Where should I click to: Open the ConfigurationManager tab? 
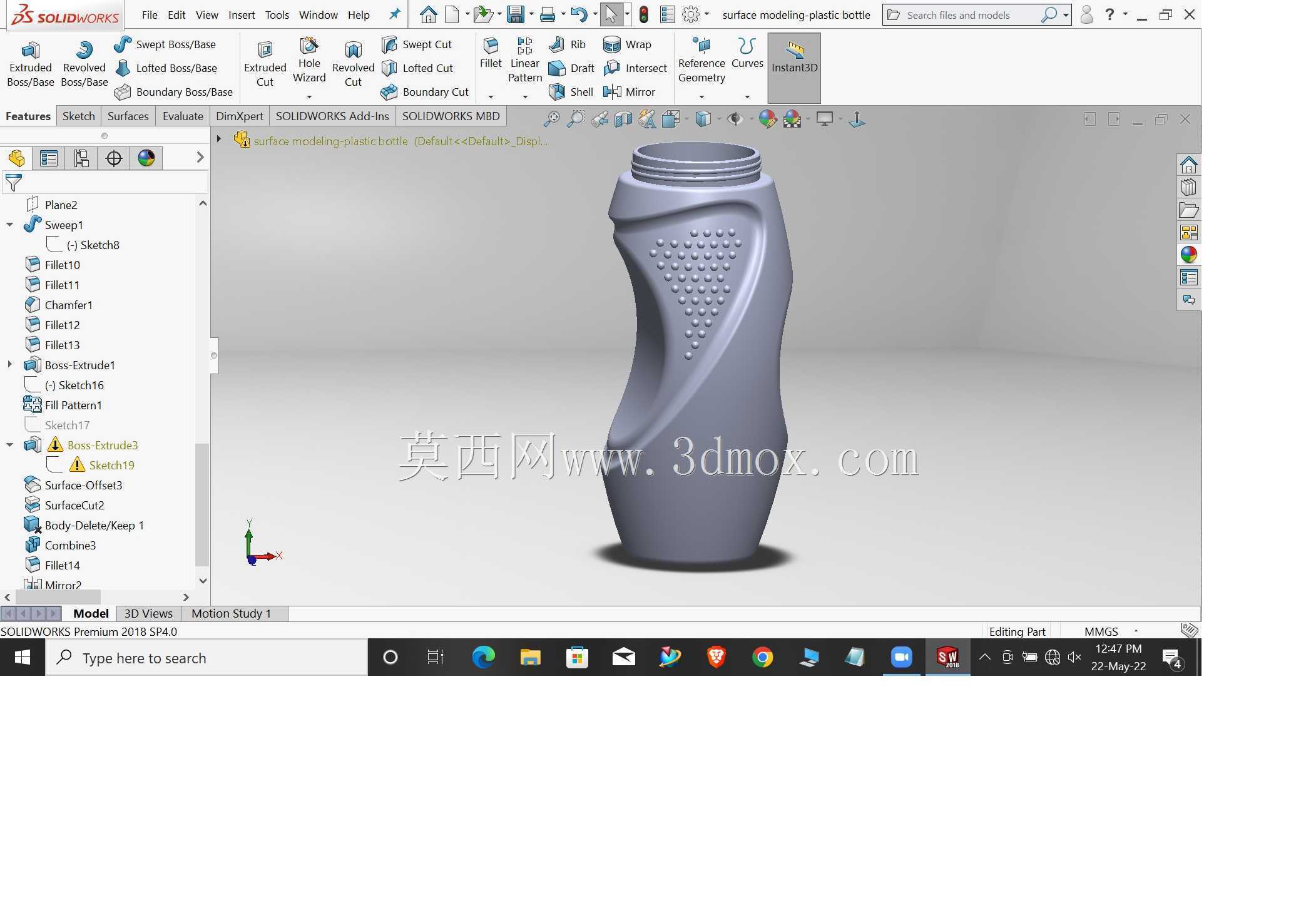(x=81, y=158)
